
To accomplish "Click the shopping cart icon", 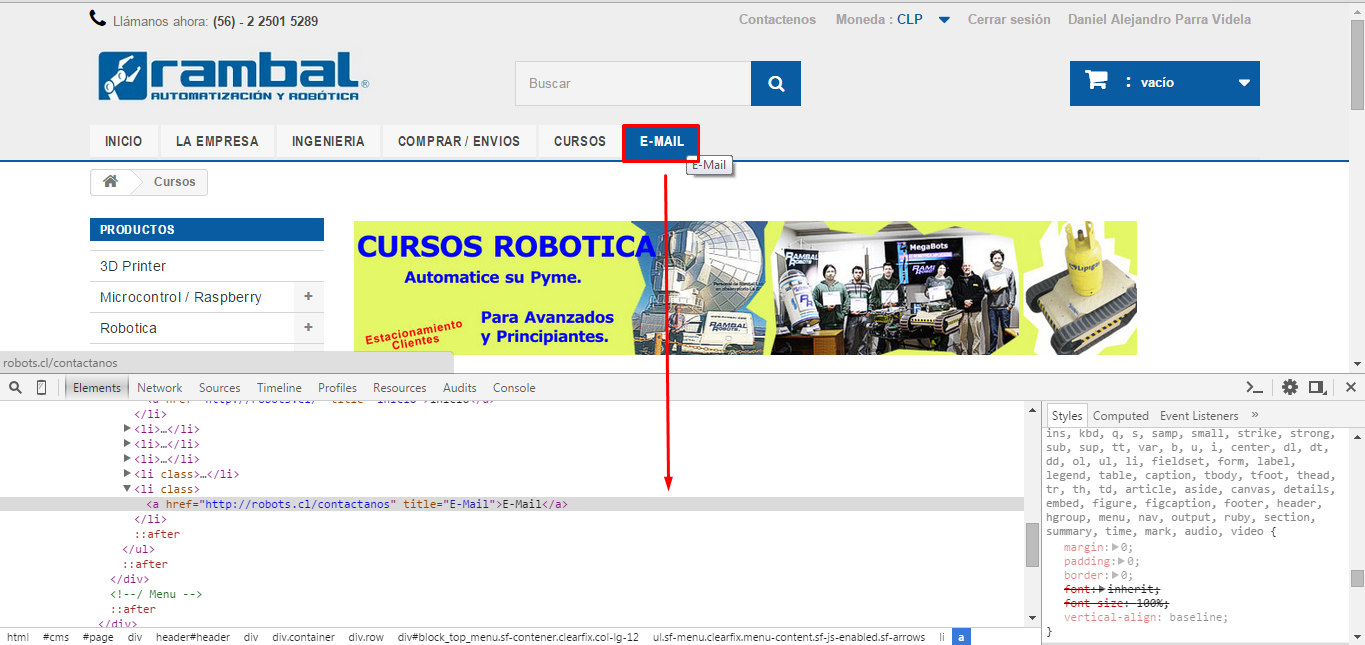I will [x=1096, y=81].
